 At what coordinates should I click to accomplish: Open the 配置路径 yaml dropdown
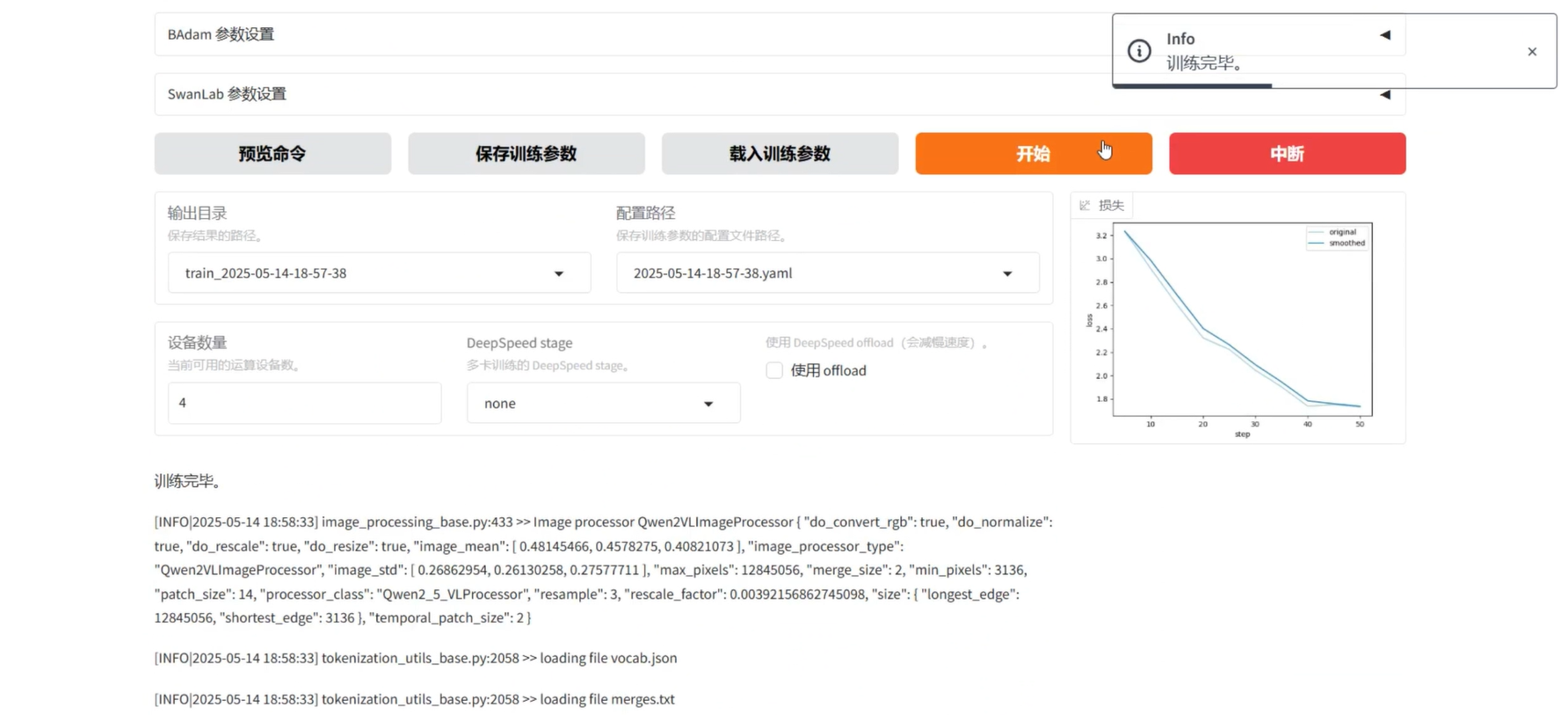click(1006, 274)
